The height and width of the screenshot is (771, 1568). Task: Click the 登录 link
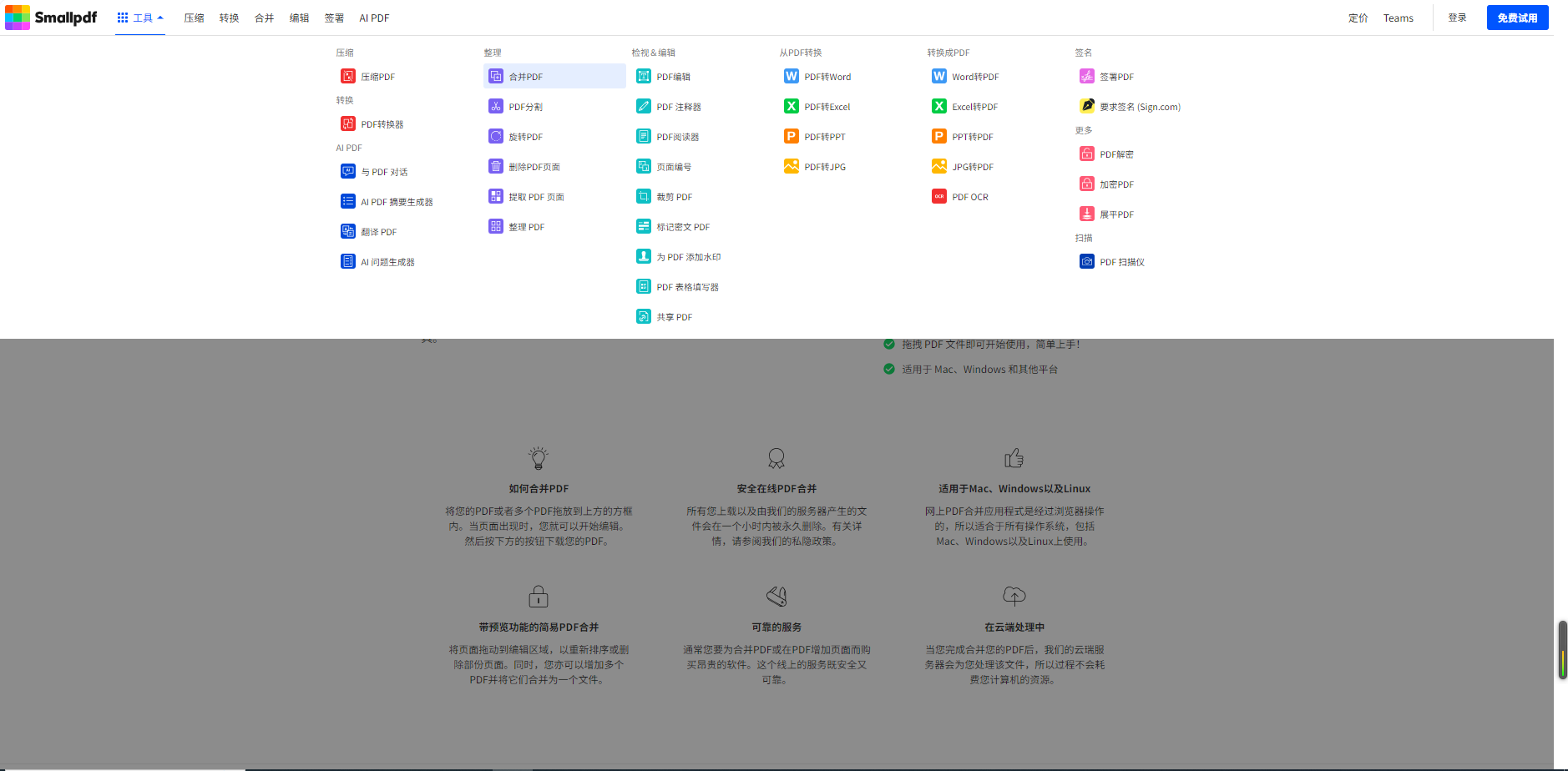[1457, 18]
